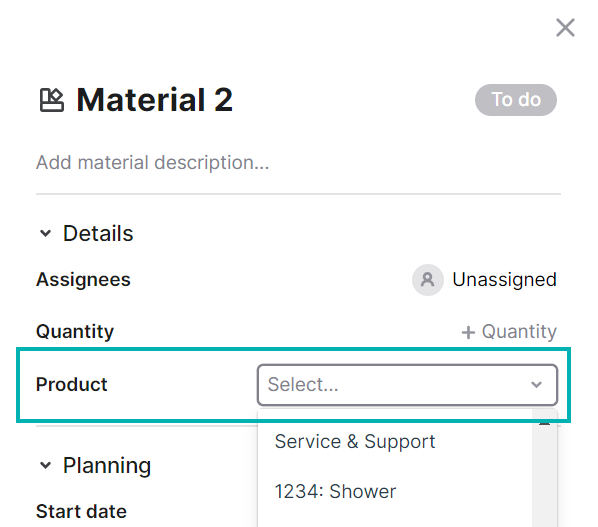Collapse the Details section chevron

(x=45, y=233)
